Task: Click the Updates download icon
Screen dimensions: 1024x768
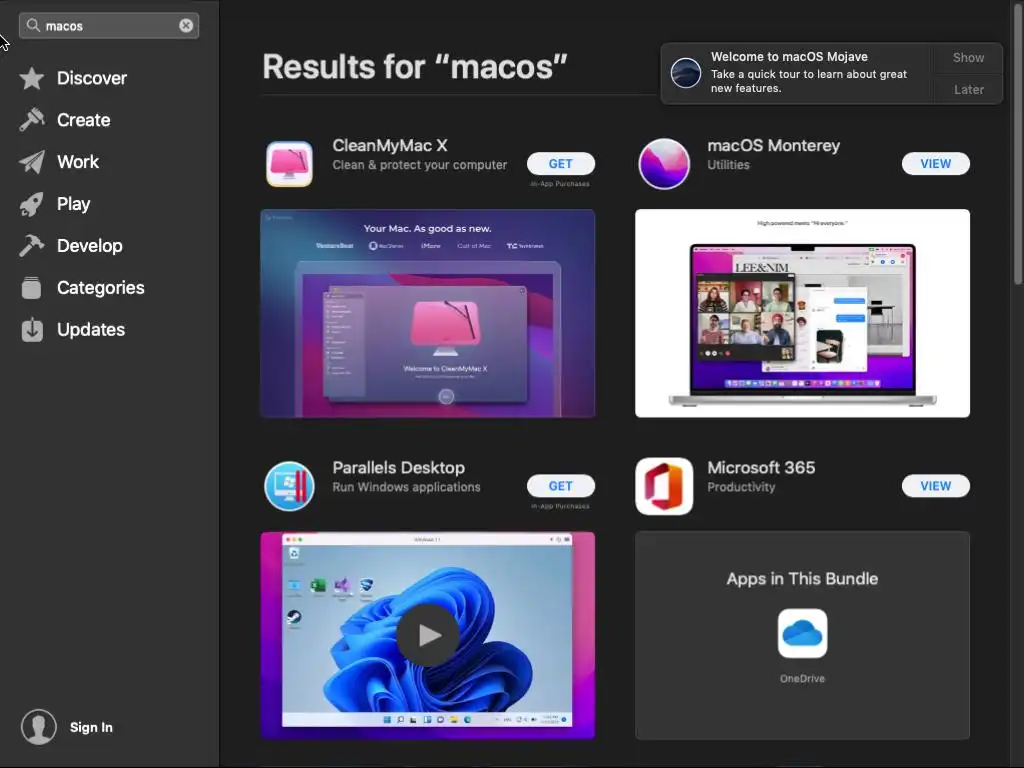Action: pos(31,330)
